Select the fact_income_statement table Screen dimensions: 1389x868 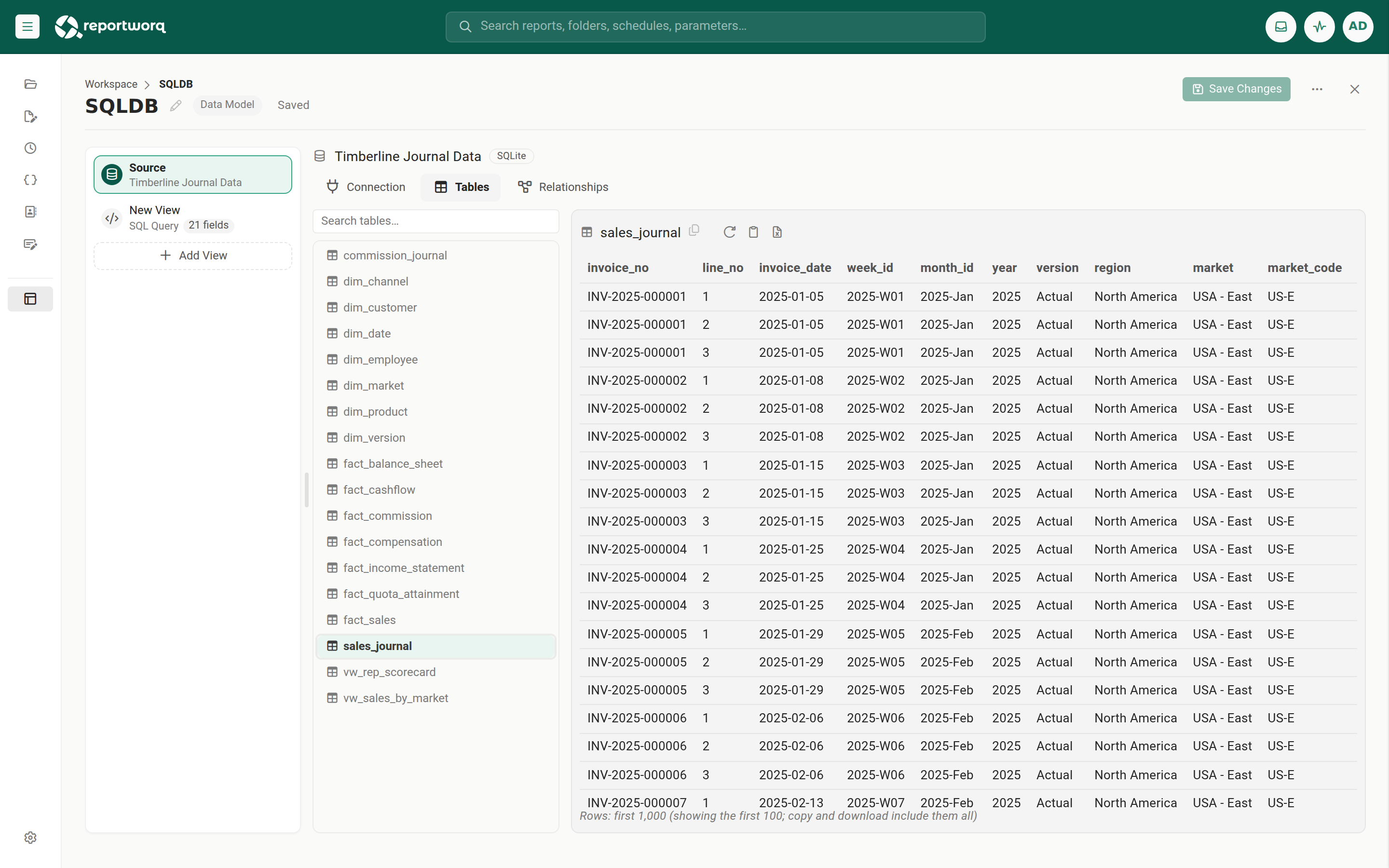coord(436,568)
